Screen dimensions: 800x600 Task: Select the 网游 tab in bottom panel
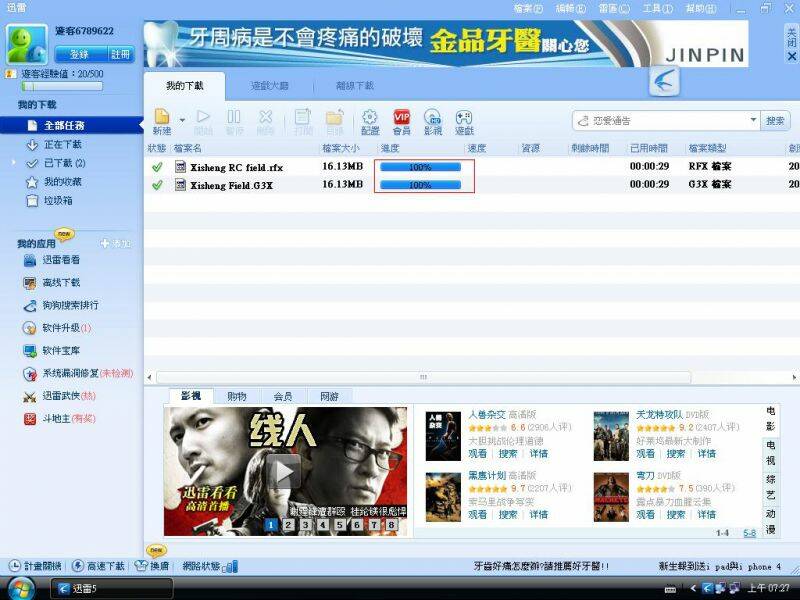click(x=329, y=396)
